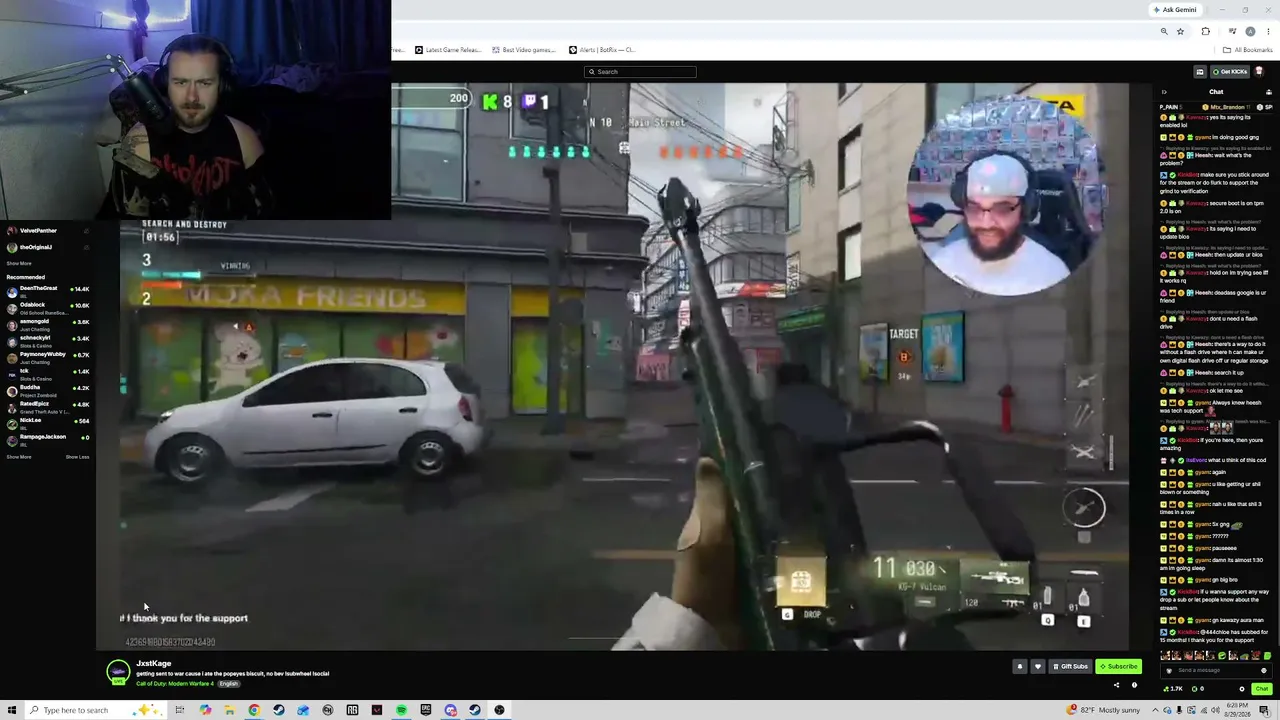Focus the Windows taskbar search box
This screenshot has width=1280, height=720.
tap(95, 710)
